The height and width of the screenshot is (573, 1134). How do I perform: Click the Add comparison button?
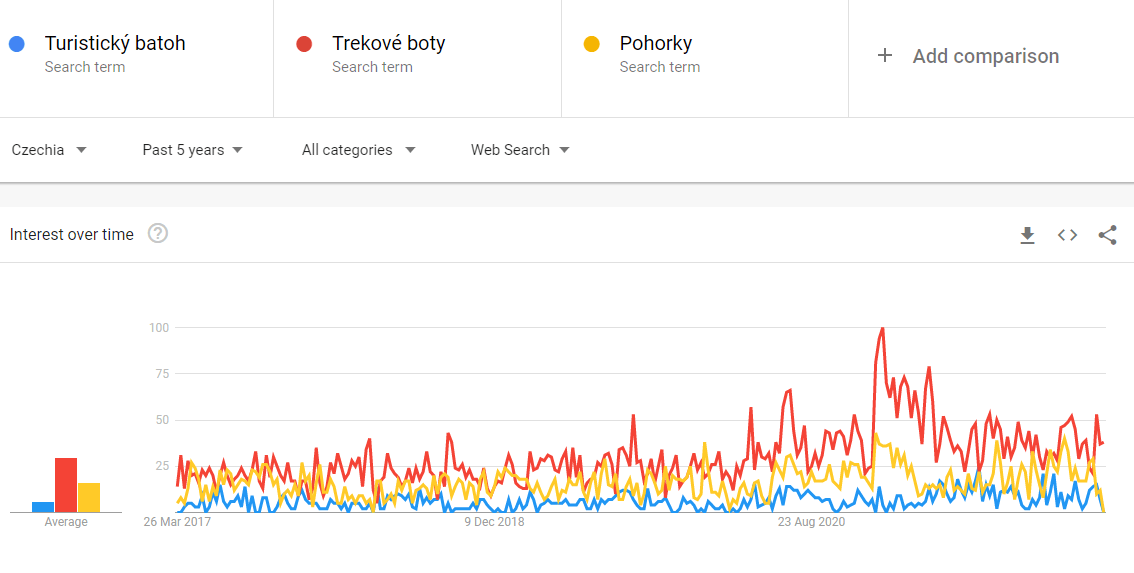[x=985, y=56]
